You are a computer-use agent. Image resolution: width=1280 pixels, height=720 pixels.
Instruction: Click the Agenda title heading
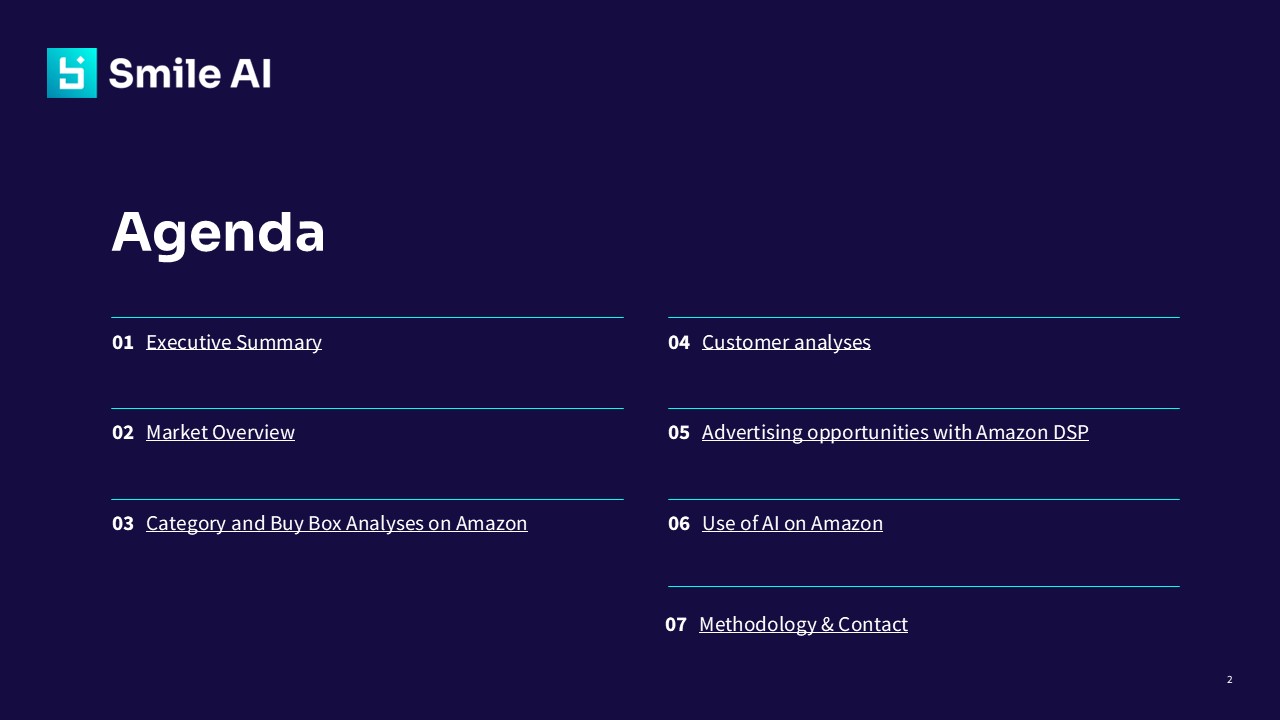(218, 233)
